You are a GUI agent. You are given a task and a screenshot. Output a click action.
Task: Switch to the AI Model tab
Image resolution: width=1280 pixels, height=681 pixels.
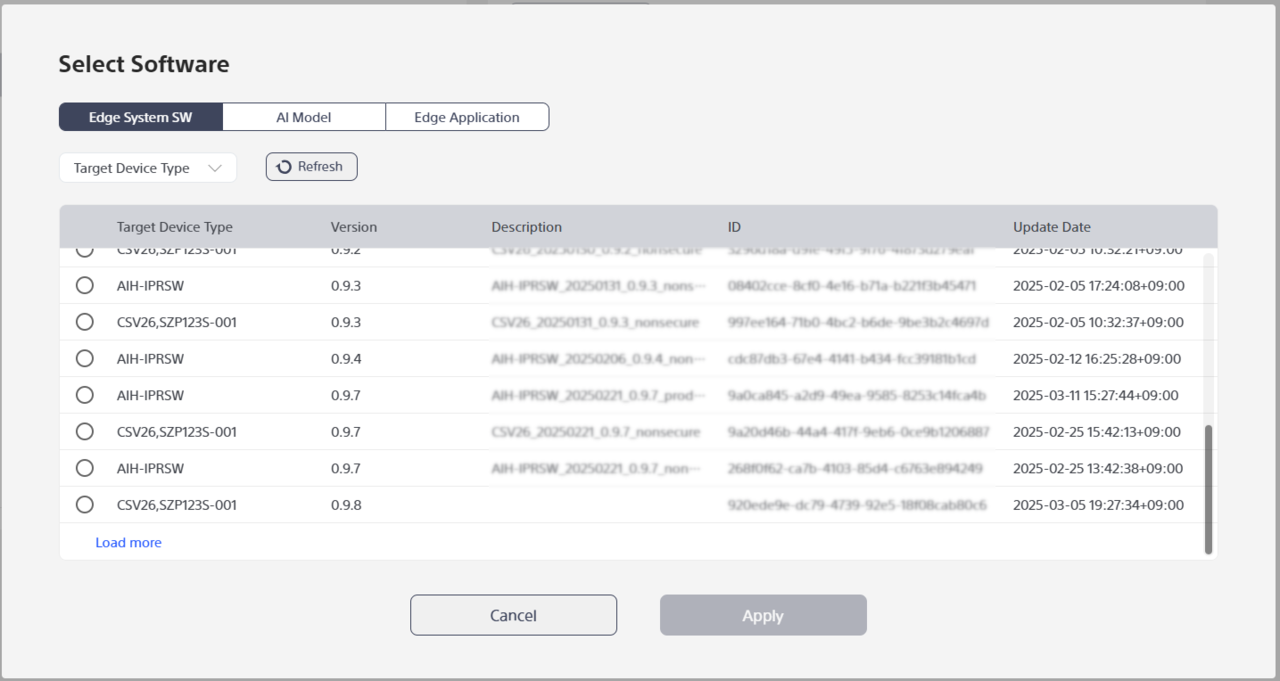[304, 117]
